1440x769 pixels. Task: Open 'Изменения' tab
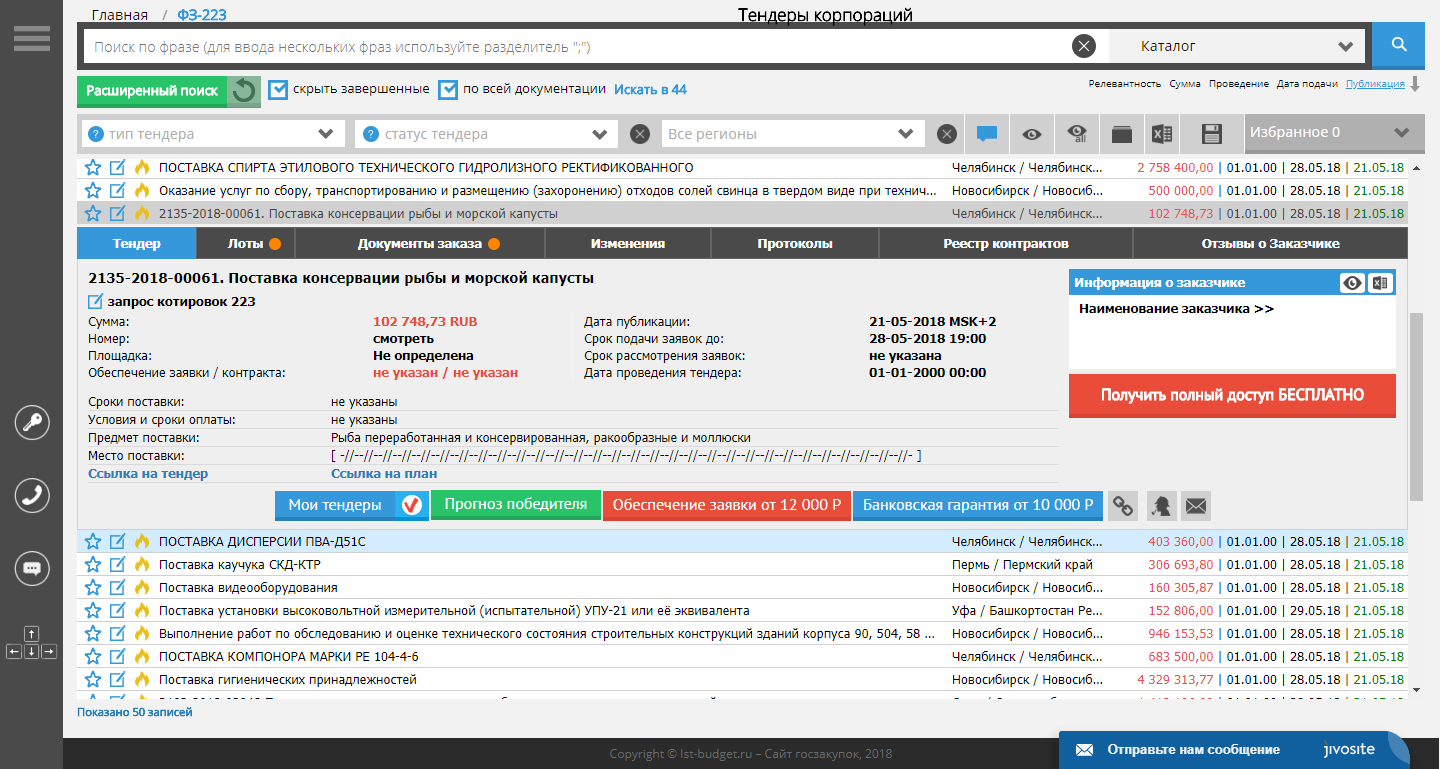click(628, 243)
